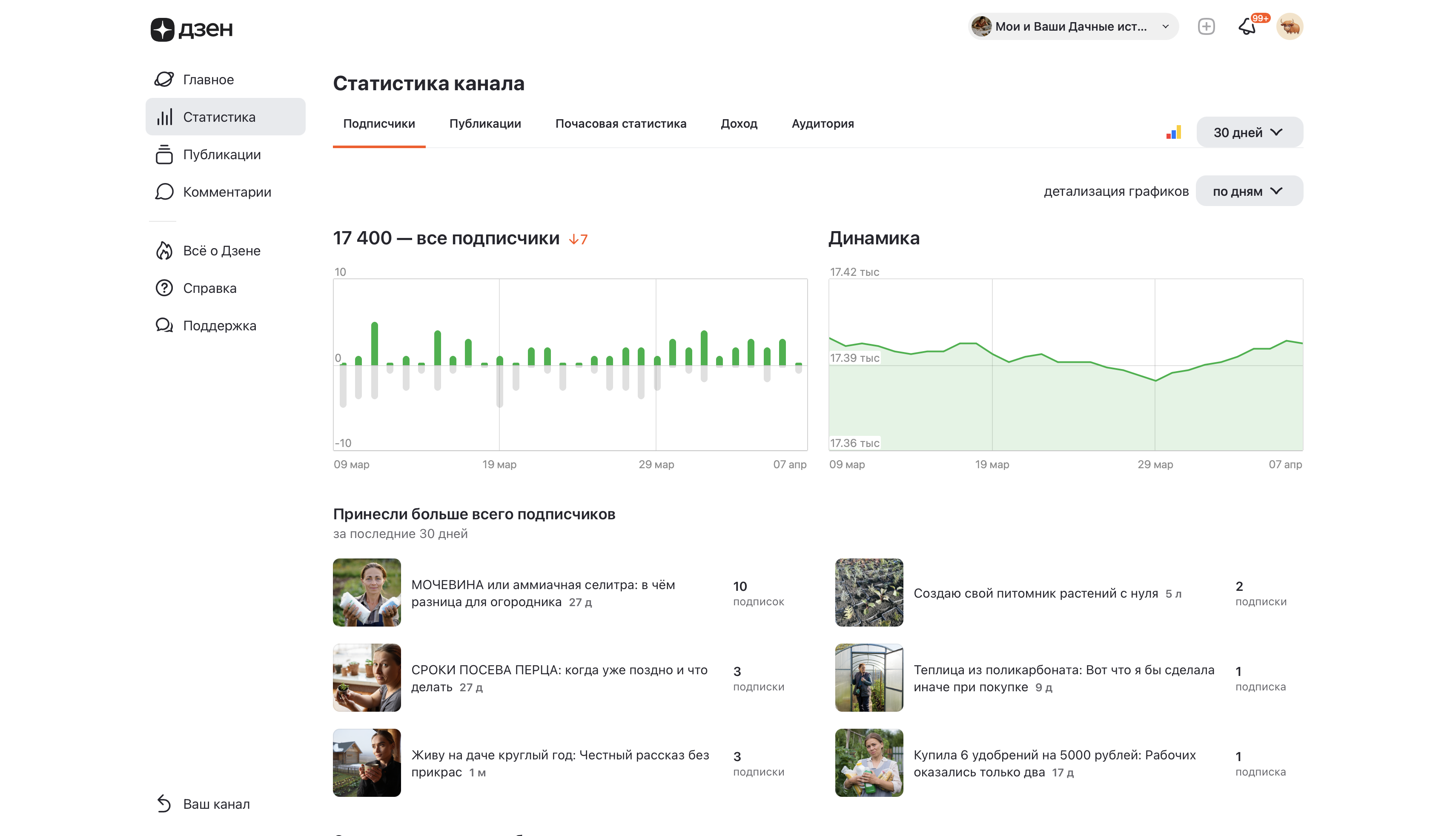Image resolution: width=1456 pixels, height=836 pixels.
Task: Click the notifications bell icon
Action: (x=1247, y=27)
